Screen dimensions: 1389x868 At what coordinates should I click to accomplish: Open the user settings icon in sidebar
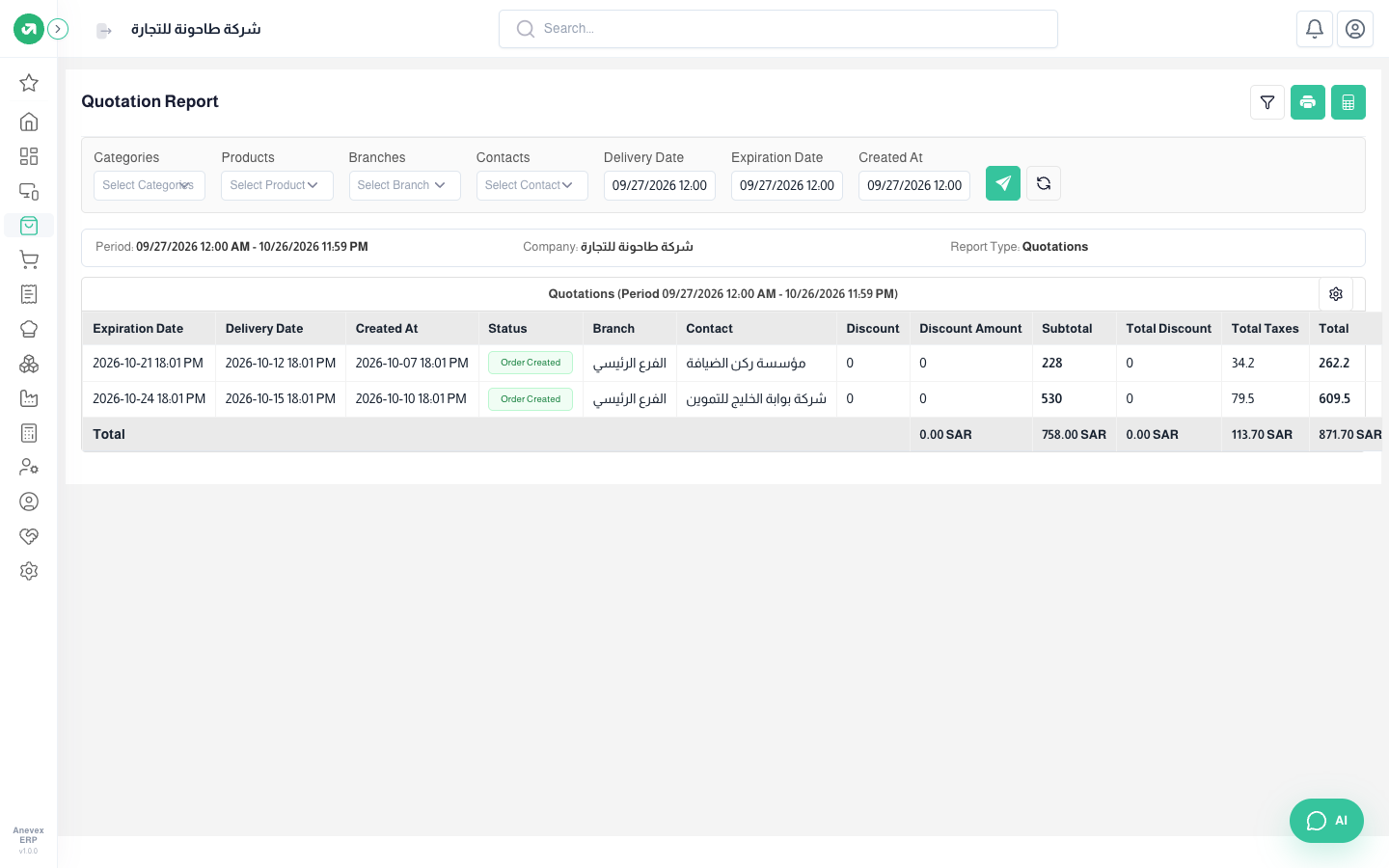click(x=29, y=467)
